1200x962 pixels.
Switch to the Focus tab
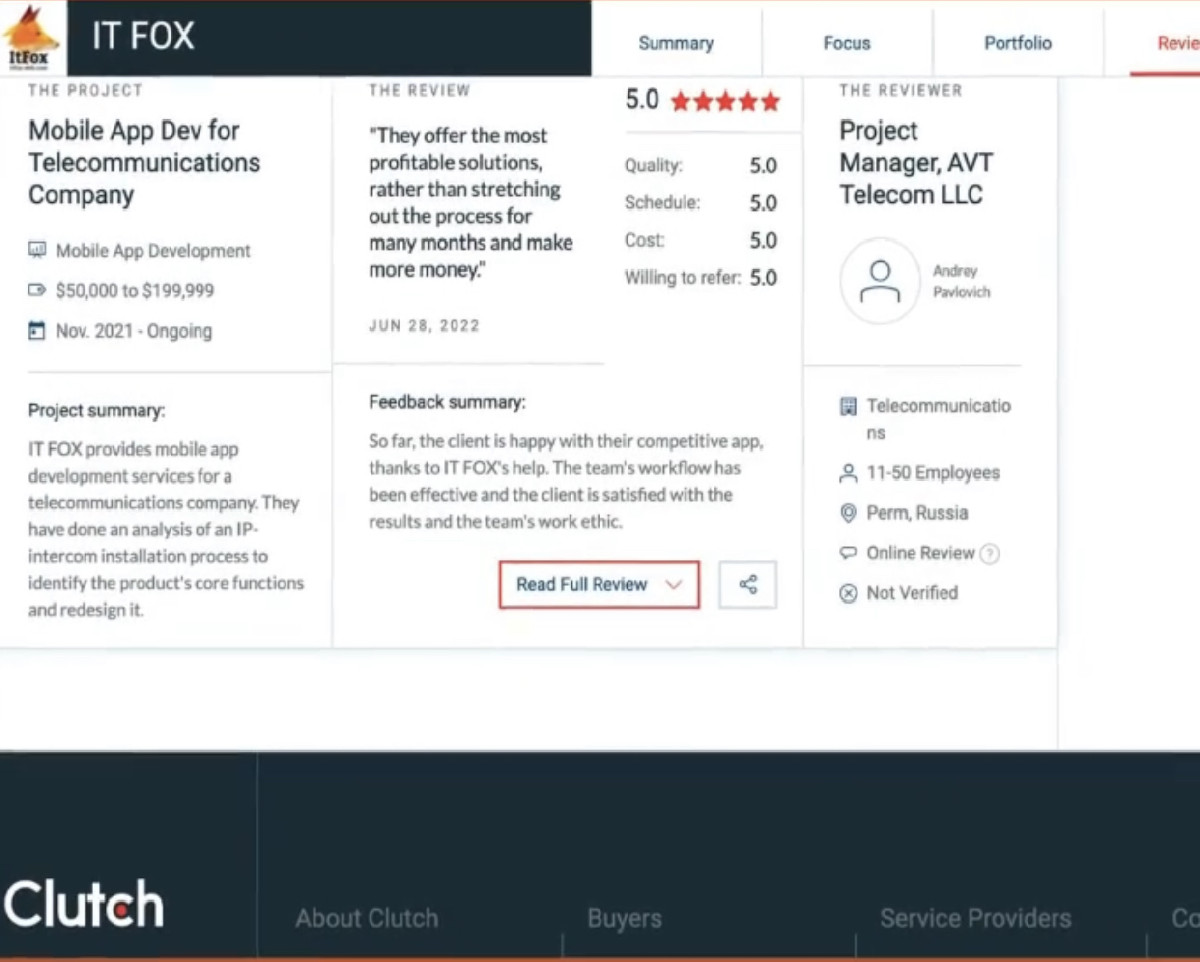pyautogui.click(x=847, y=43)
